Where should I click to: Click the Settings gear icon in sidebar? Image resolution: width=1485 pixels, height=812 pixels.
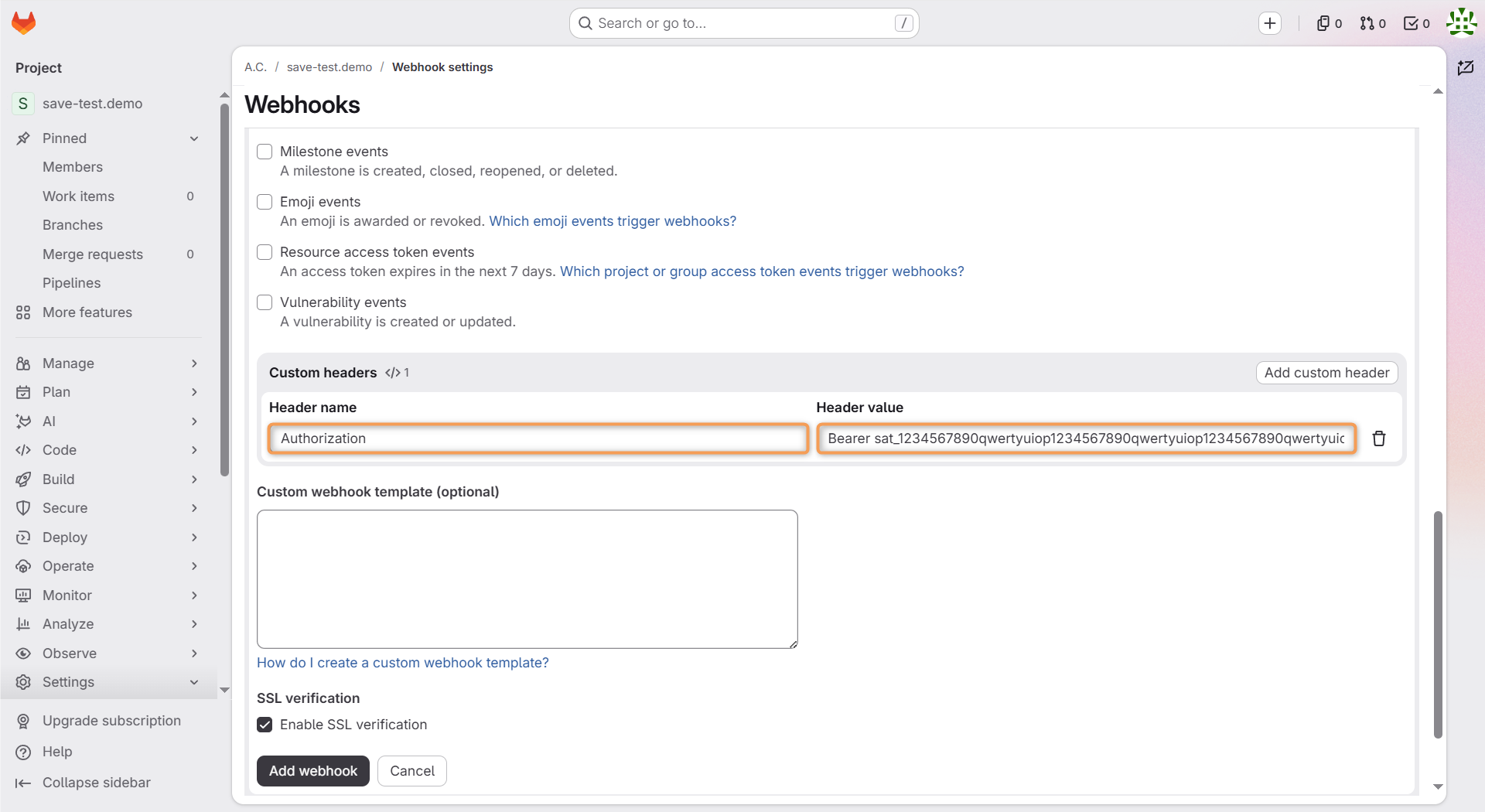(23, 682)
